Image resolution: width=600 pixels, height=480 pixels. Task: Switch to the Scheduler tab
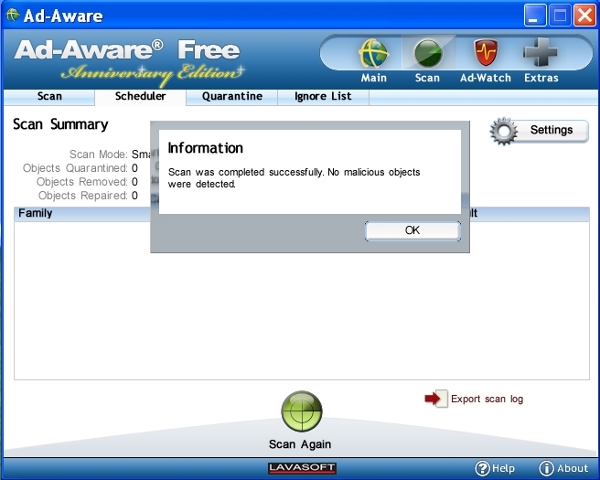140,96
